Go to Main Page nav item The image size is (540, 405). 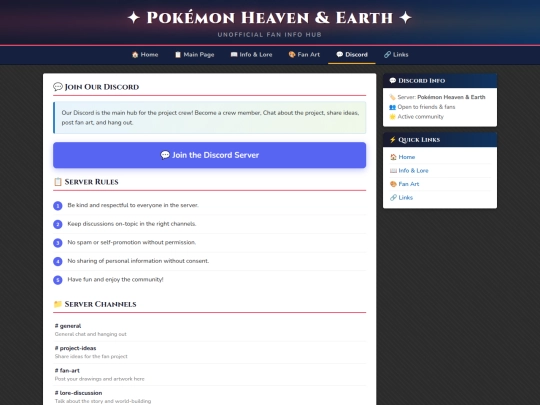click(194, 54)
